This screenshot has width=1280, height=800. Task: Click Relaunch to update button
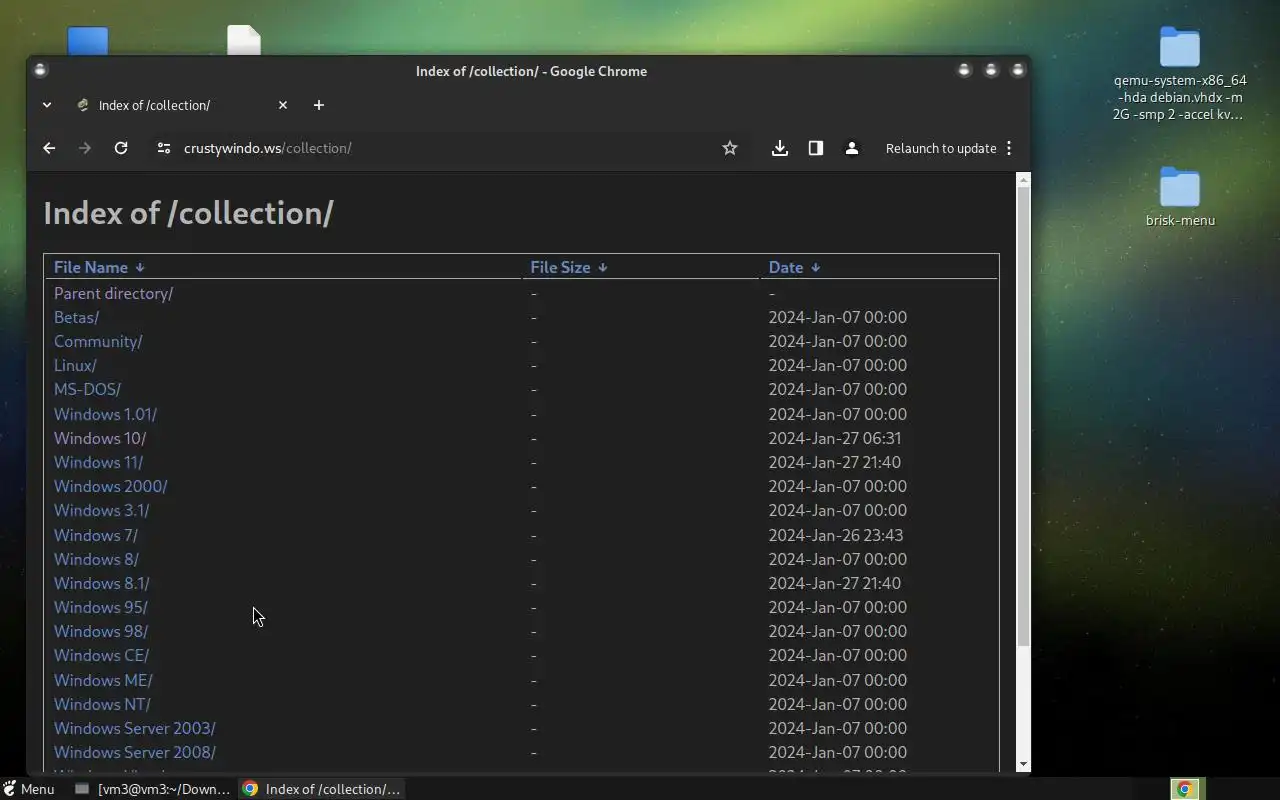pos(941,148)
